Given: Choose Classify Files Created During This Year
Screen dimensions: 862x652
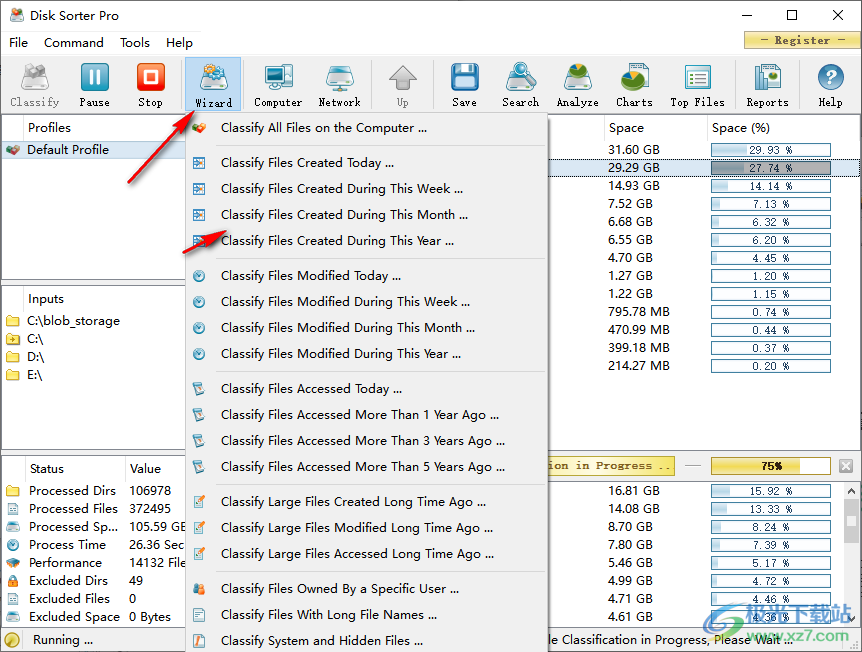Looking at the screenshot, I should click(367, 241).
